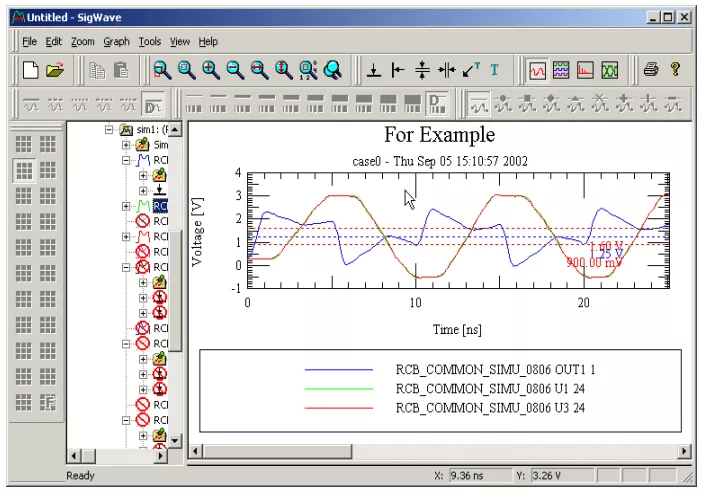This screenshot has width=703, height=494.
Task: Click the Zoom In magnifier with plus
Action: [211, 70]
